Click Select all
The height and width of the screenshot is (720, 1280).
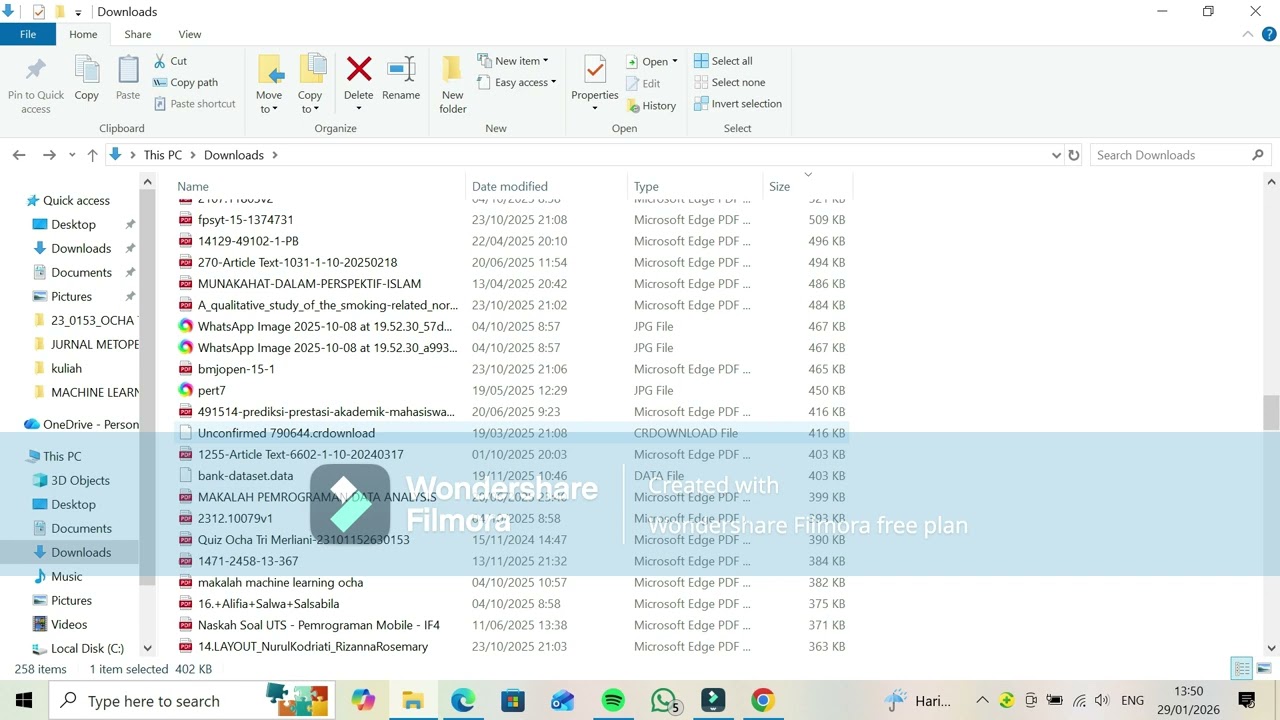click(723, 61)
